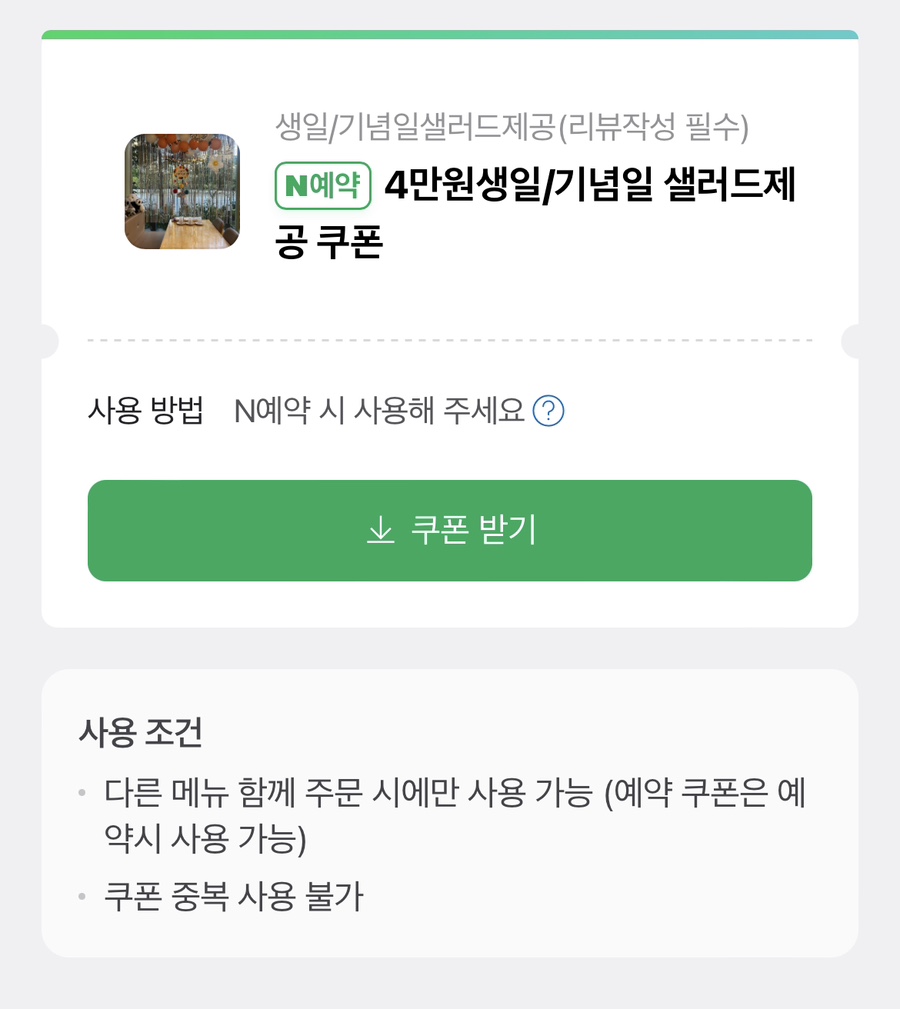Click the 약시 사용 가능) wrapped line
The image size is (900, 1009).
(x=205, y=840)
